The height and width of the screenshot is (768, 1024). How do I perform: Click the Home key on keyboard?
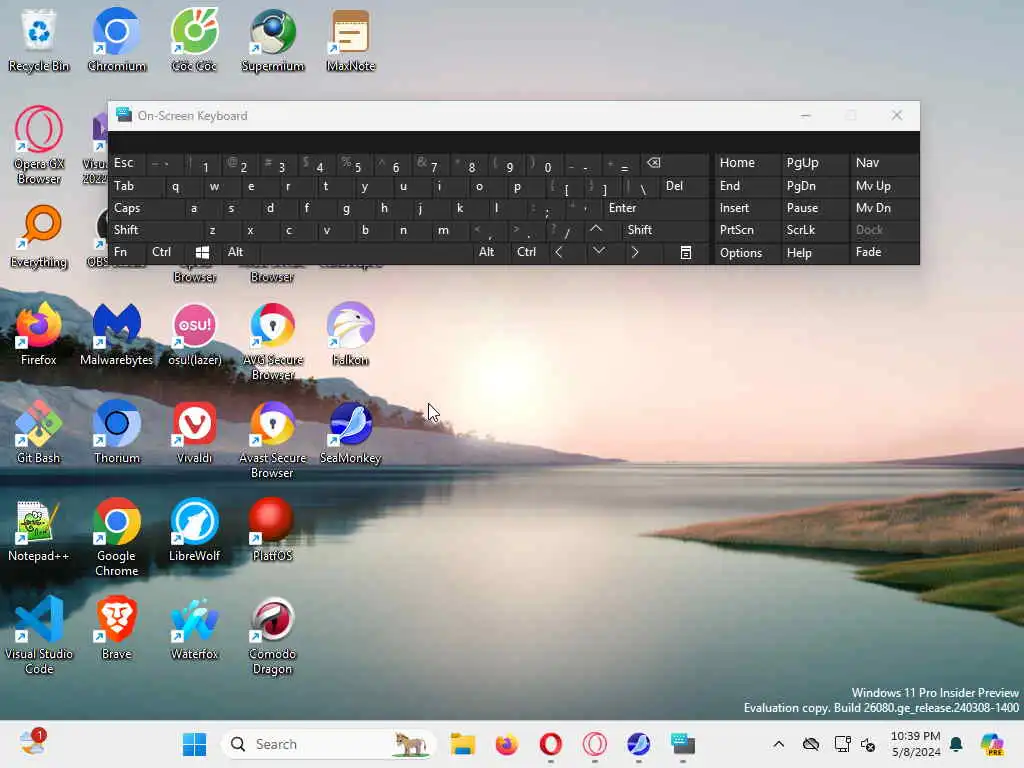click(x=747, y=163)
